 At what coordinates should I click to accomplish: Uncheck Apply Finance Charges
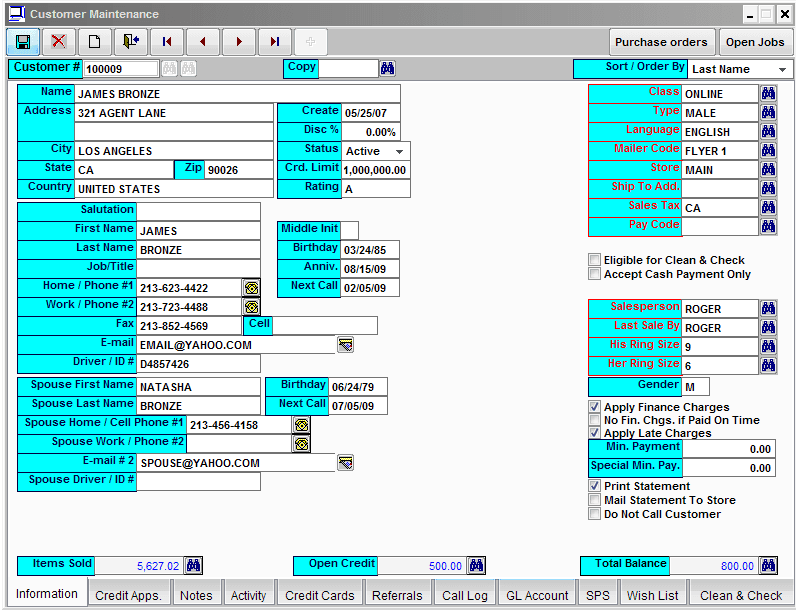594,407
